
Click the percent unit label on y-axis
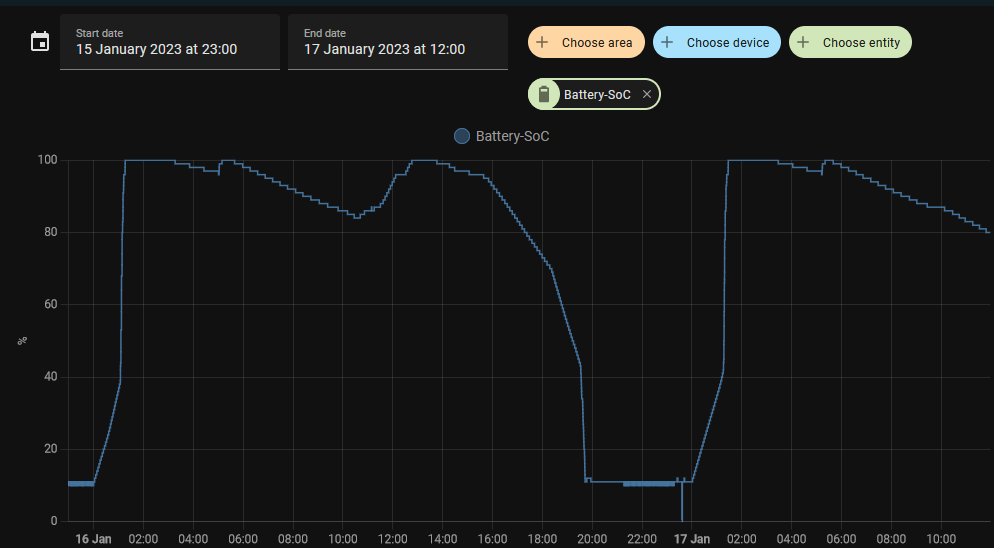pos(22,341)
